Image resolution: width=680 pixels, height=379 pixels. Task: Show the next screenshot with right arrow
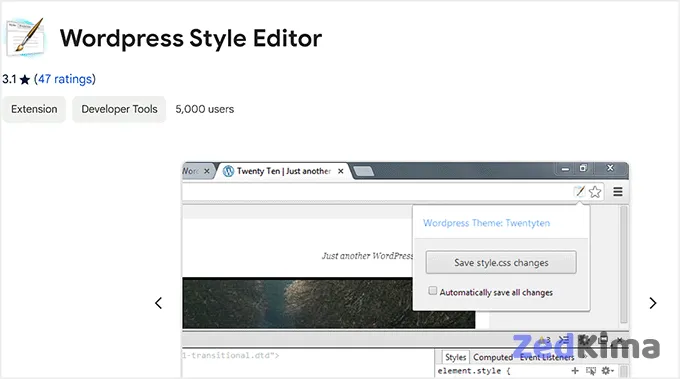pos(653,303)
